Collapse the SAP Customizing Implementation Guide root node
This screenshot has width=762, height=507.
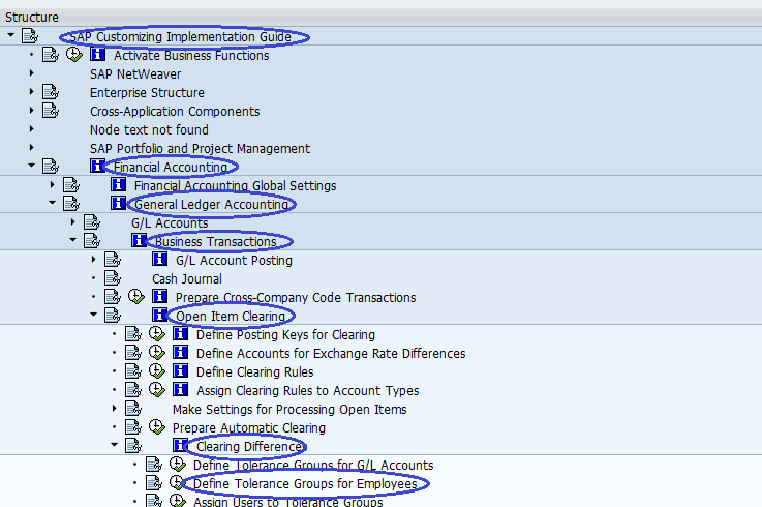10,35
